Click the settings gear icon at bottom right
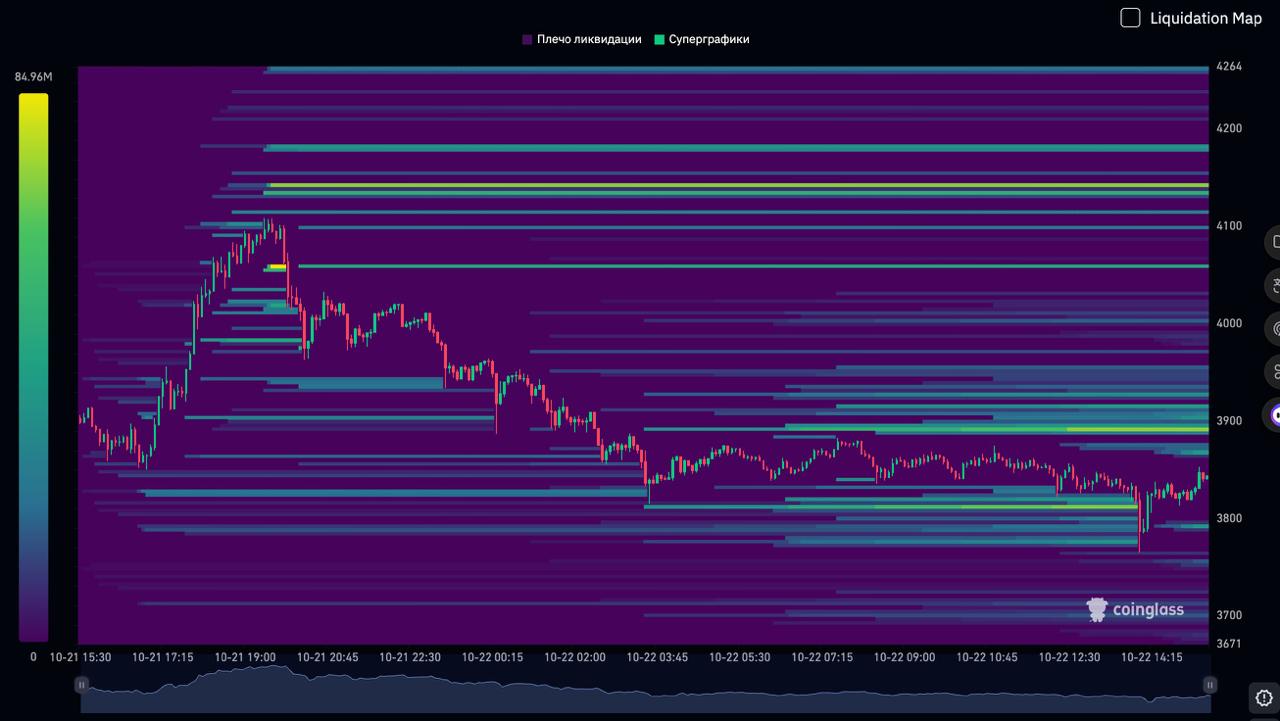Screen dimensions: 1280x721 pos(1263,697)
